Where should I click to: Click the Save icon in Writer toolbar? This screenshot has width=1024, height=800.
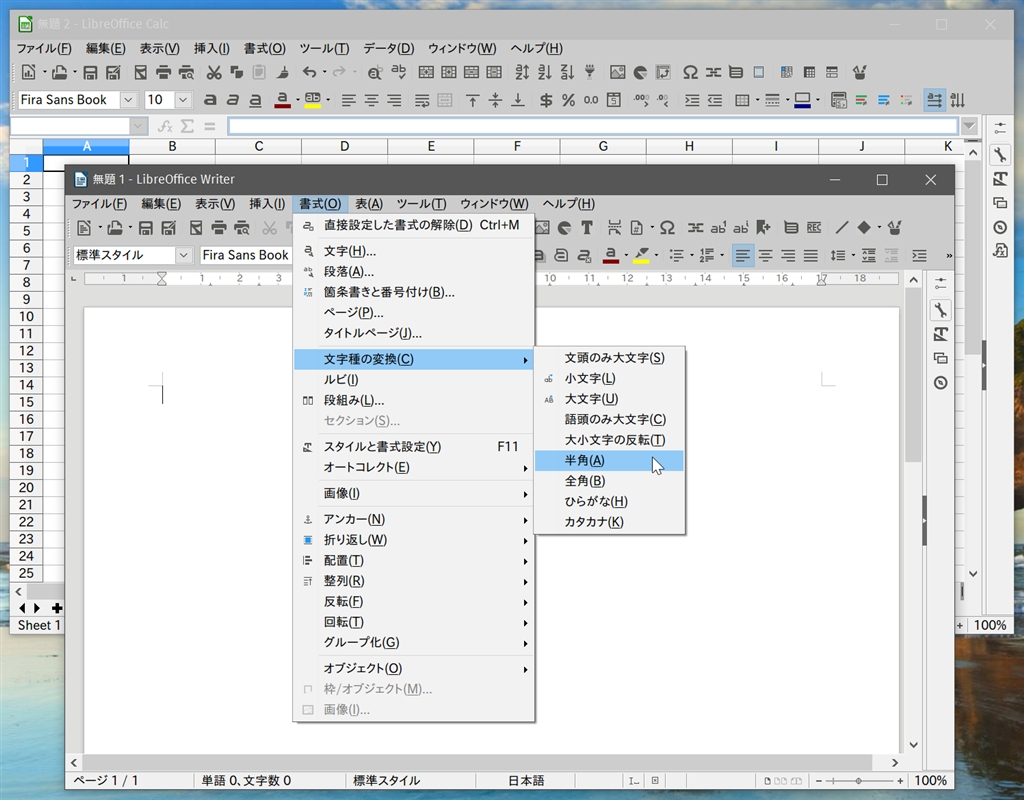[x=145, y=228]
